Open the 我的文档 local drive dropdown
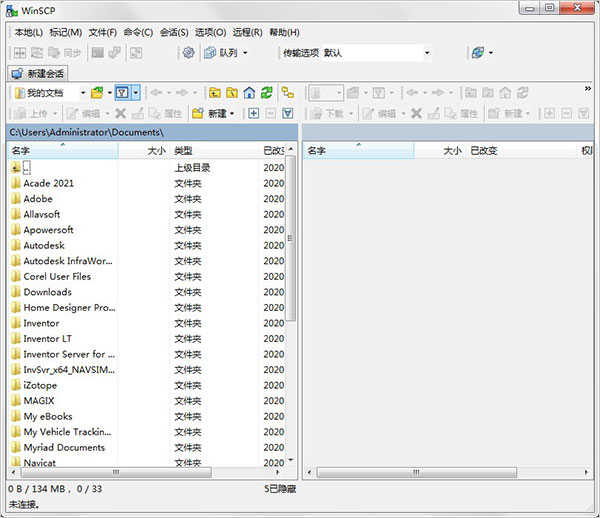This screenshot has width=600, height=518. (50, 93)
